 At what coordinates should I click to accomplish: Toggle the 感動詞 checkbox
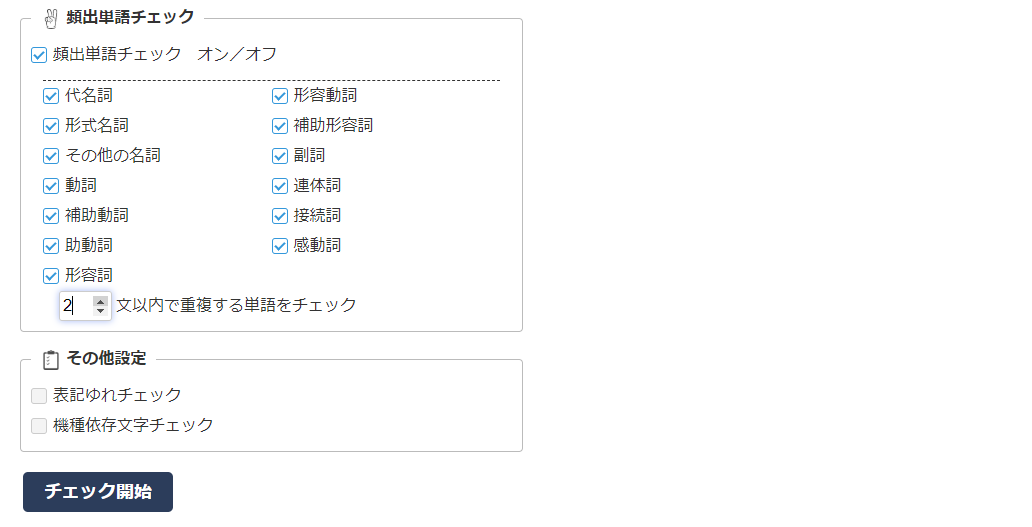[280, 246]
